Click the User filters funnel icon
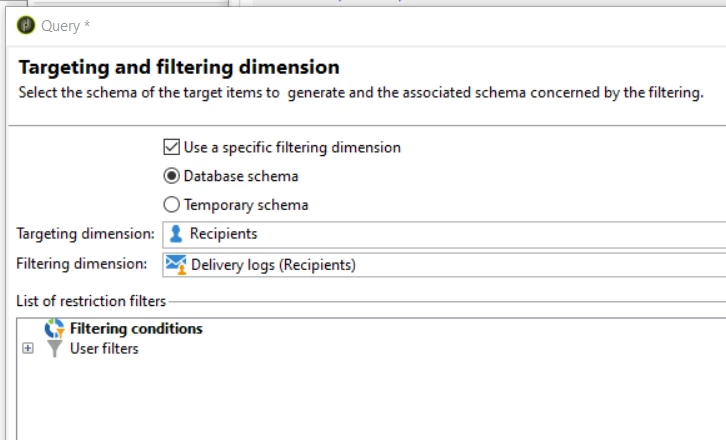The width and height of the screenshot is (726, 440). [55, 349]
